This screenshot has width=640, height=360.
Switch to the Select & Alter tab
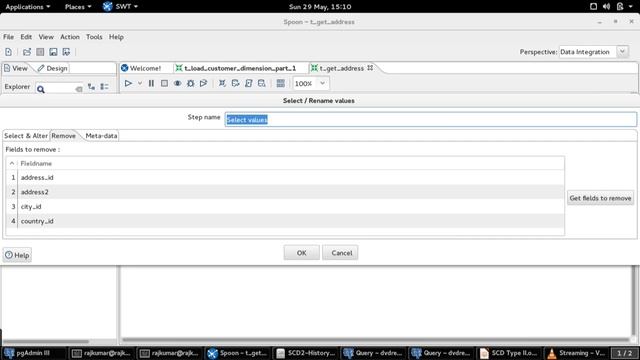point(26,136)
